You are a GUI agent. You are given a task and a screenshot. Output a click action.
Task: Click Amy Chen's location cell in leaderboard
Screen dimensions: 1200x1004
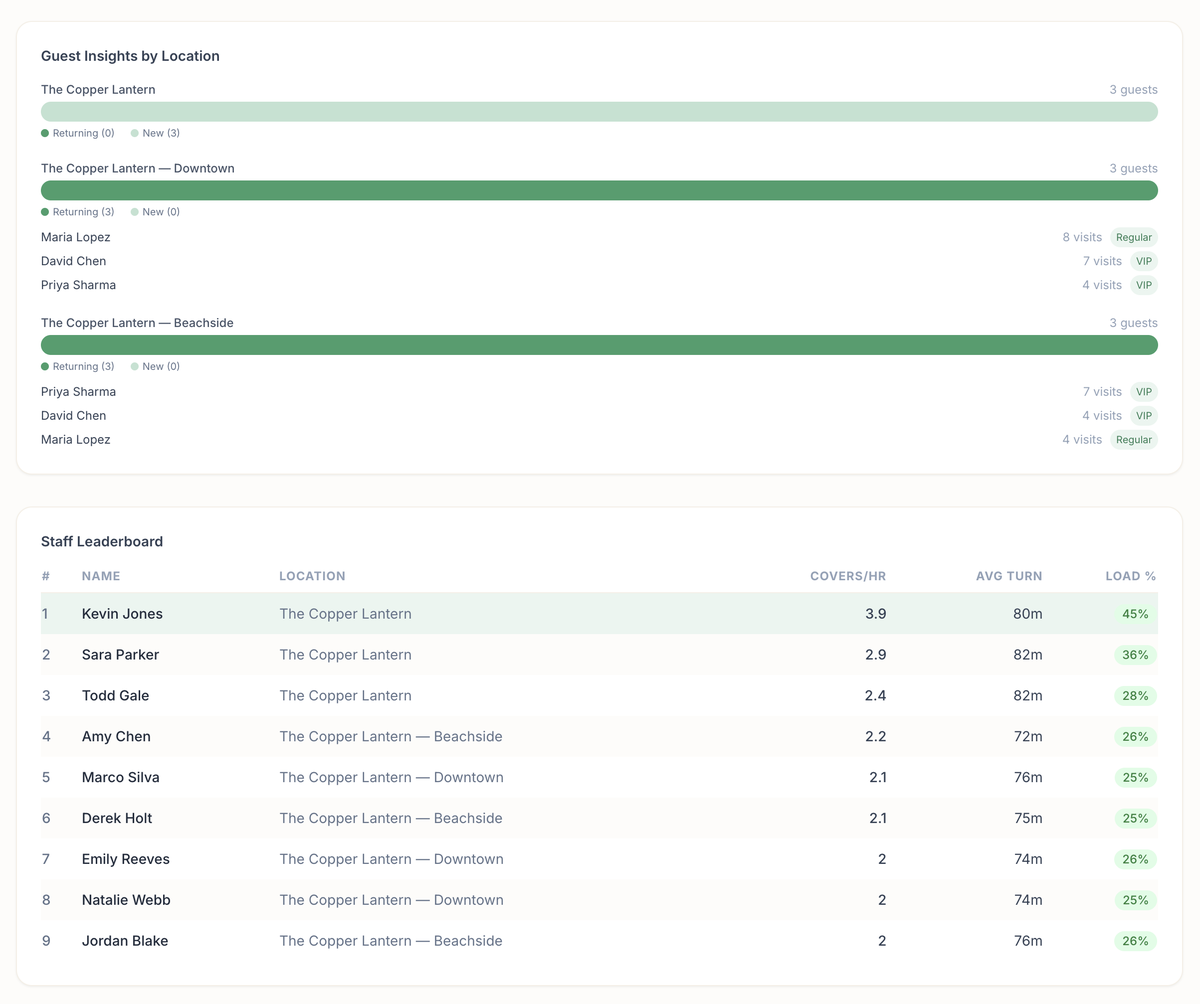(x=391, y=737)
